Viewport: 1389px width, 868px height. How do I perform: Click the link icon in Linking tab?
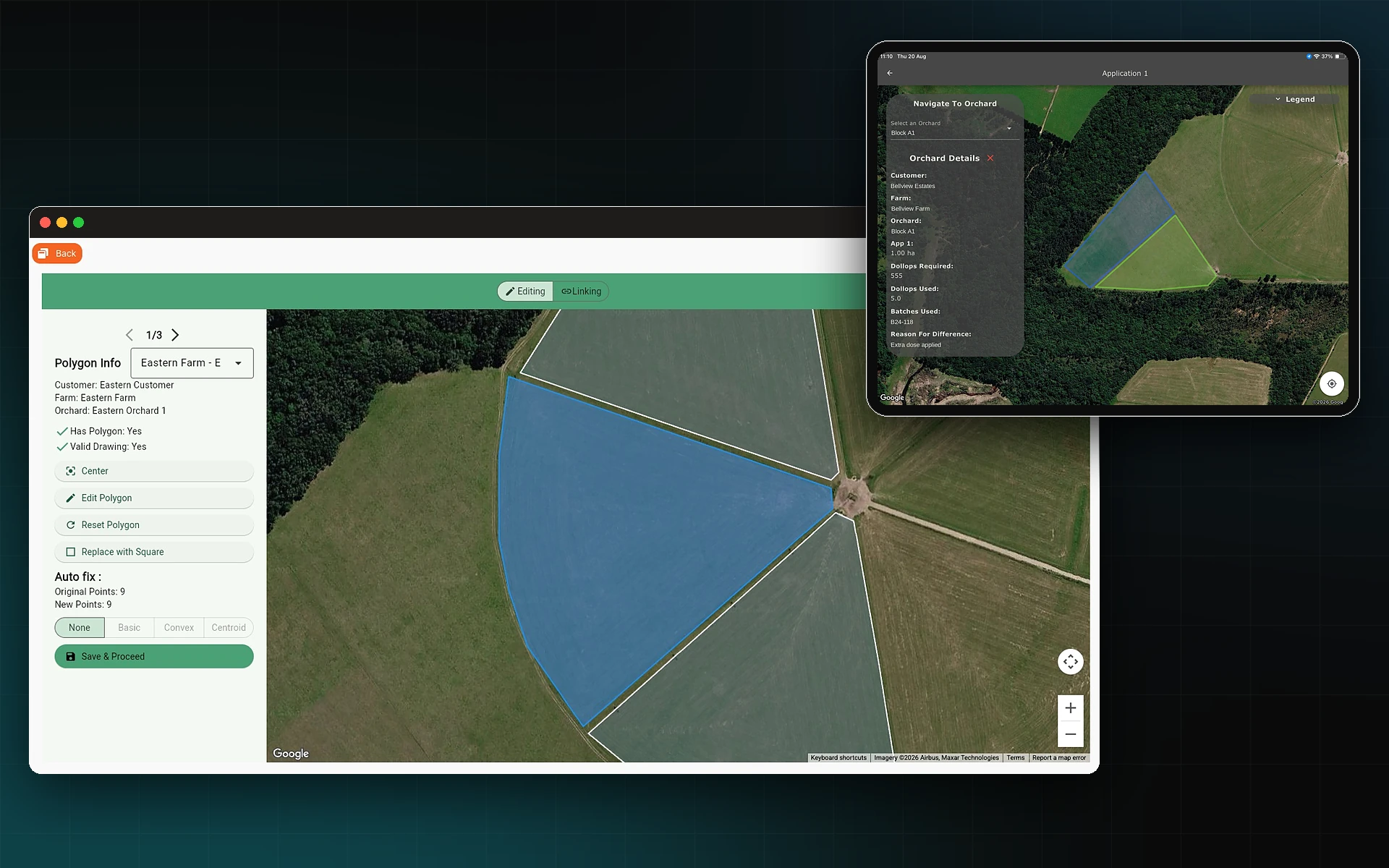566,292
